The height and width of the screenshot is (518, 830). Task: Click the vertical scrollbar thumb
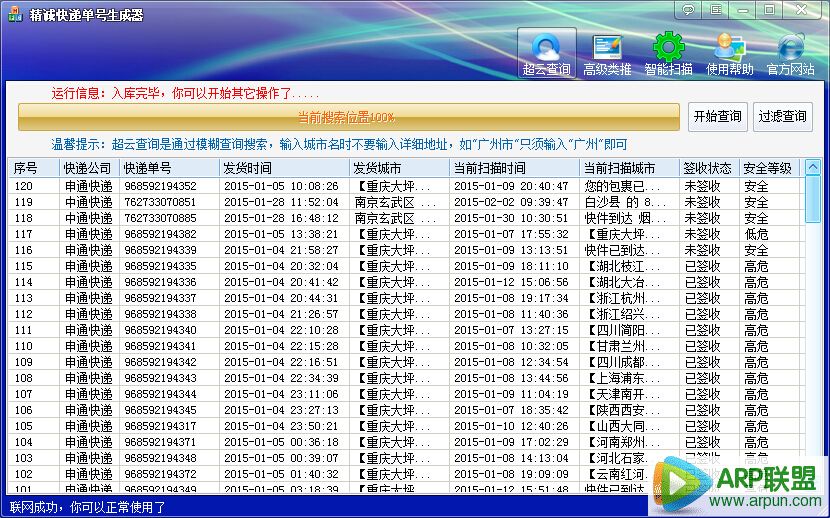click(813, 199)
